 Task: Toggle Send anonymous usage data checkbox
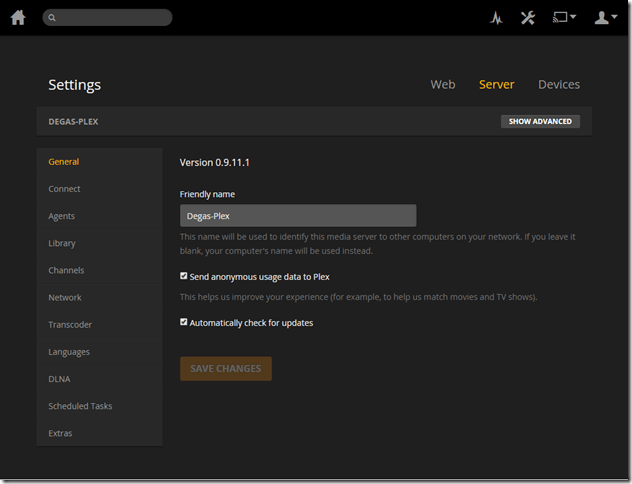[184, 276]
